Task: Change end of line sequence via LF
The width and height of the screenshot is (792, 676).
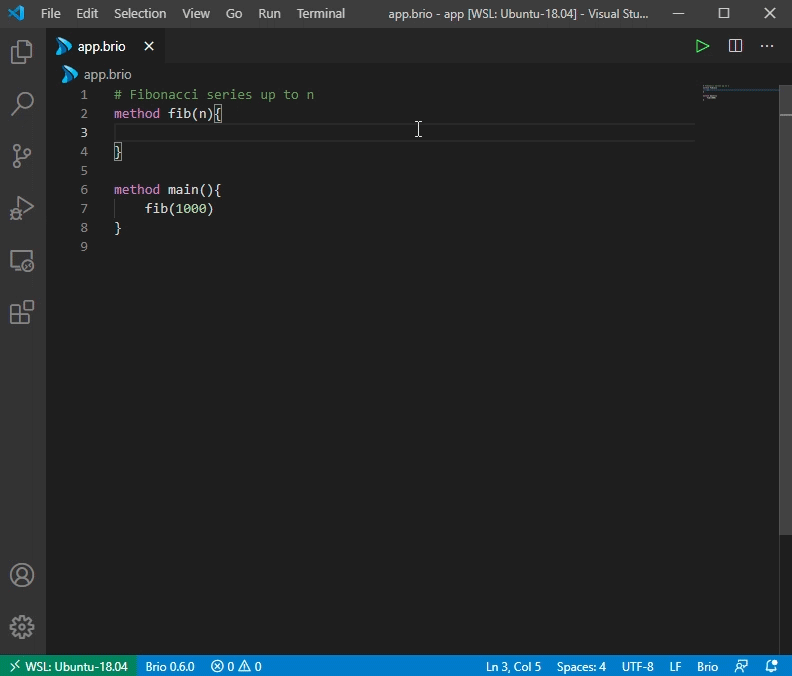Action: click(x=675, y=666)
